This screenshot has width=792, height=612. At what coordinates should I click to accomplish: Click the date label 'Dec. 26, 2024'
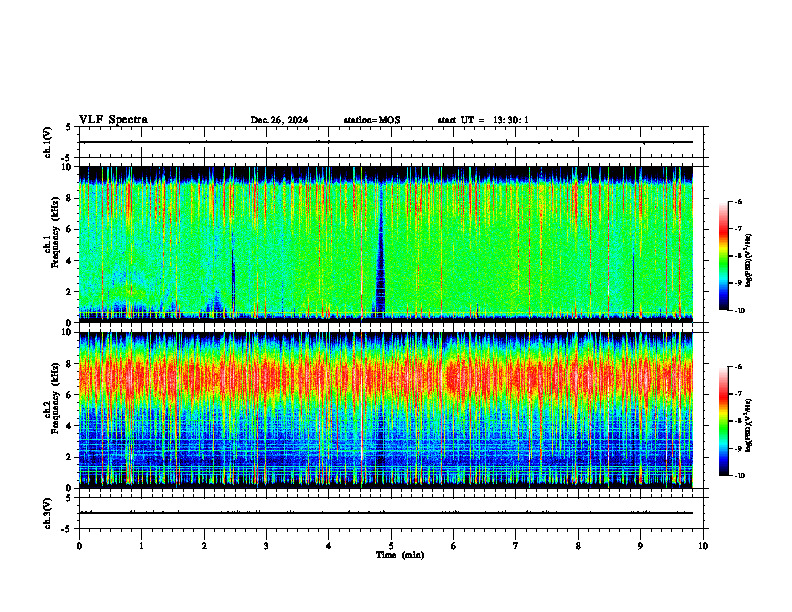tap(279, 120)
